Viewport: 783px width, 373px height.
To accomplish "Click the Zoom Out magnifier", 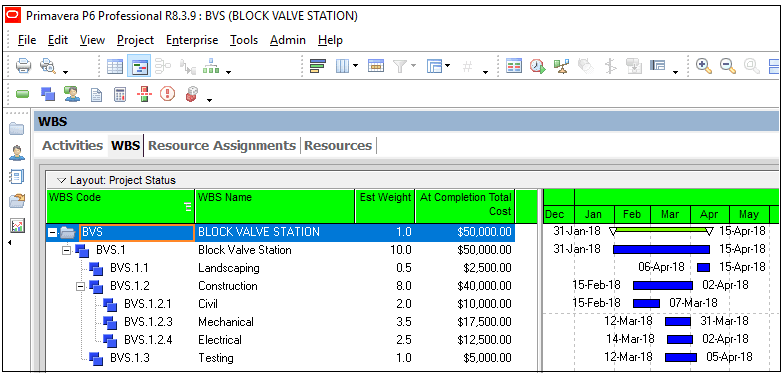I will 728,66.
